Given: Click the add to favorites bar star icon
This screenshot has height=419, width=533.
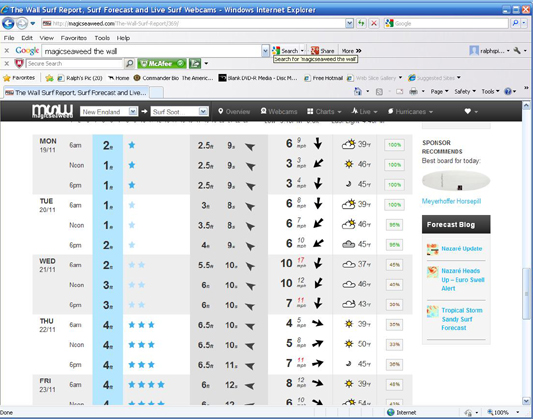Looking at the screenshot, I should point(49,78).
